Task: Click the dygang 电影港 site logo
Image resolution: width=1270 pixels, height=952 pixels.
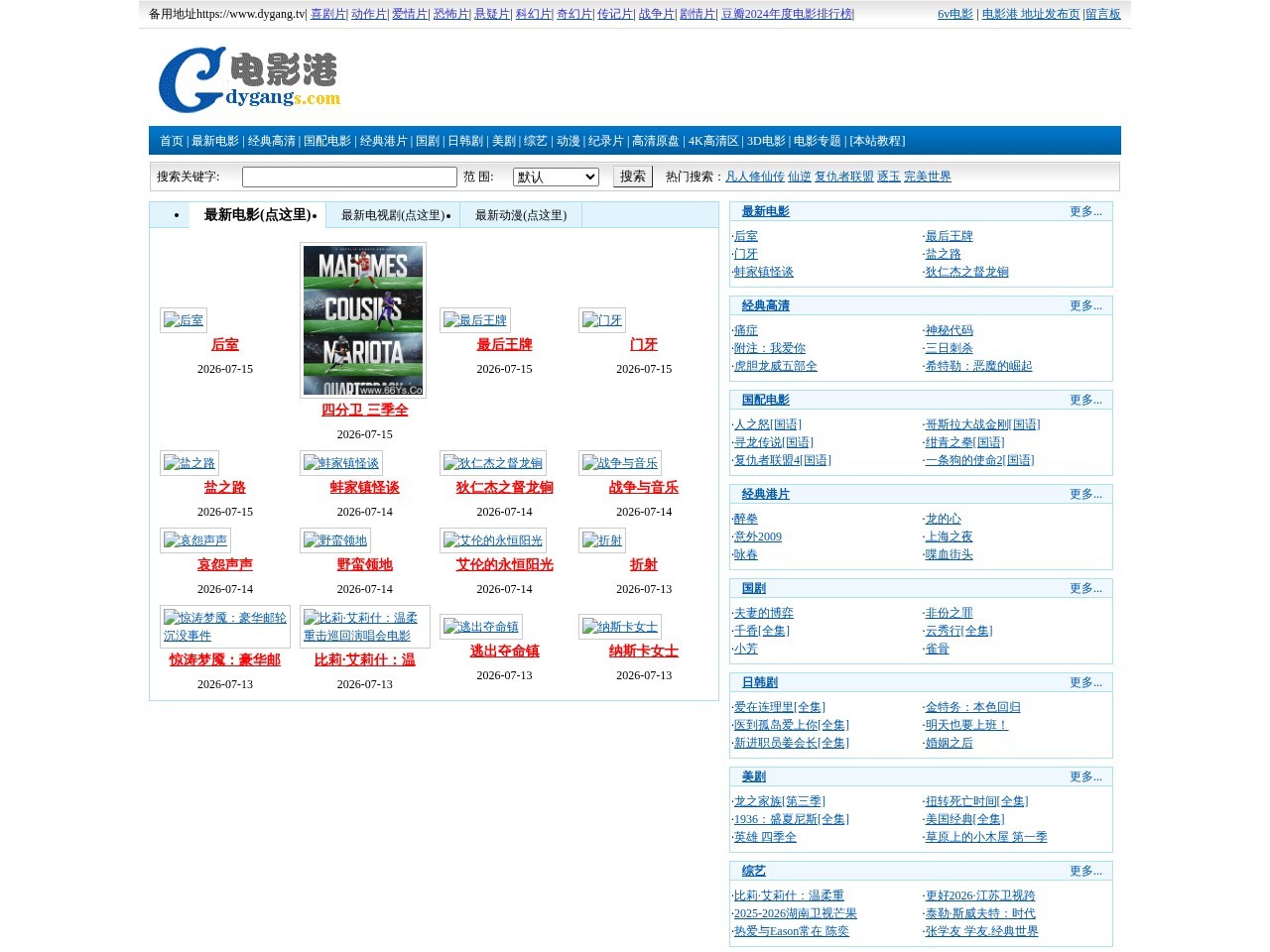Action: [x=249, y=79]
